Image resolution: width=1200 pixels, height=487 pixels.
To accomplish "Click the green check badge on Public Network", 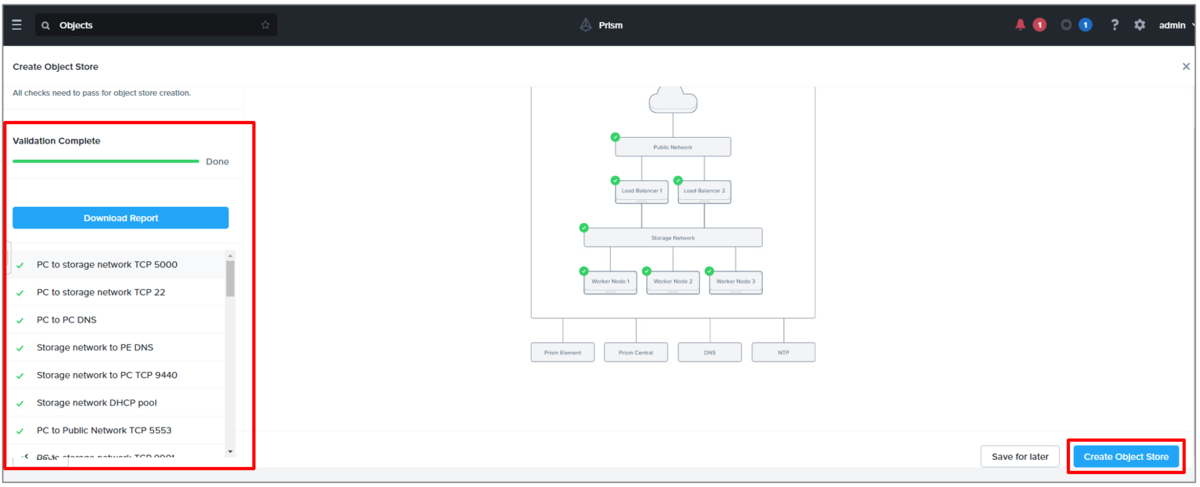I will [x=615, y=137].
